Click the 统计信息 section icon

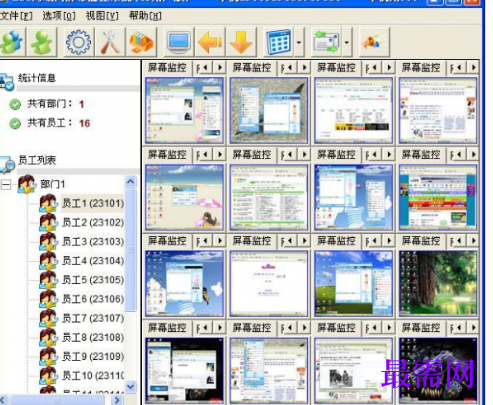click(x=7, y=82)
